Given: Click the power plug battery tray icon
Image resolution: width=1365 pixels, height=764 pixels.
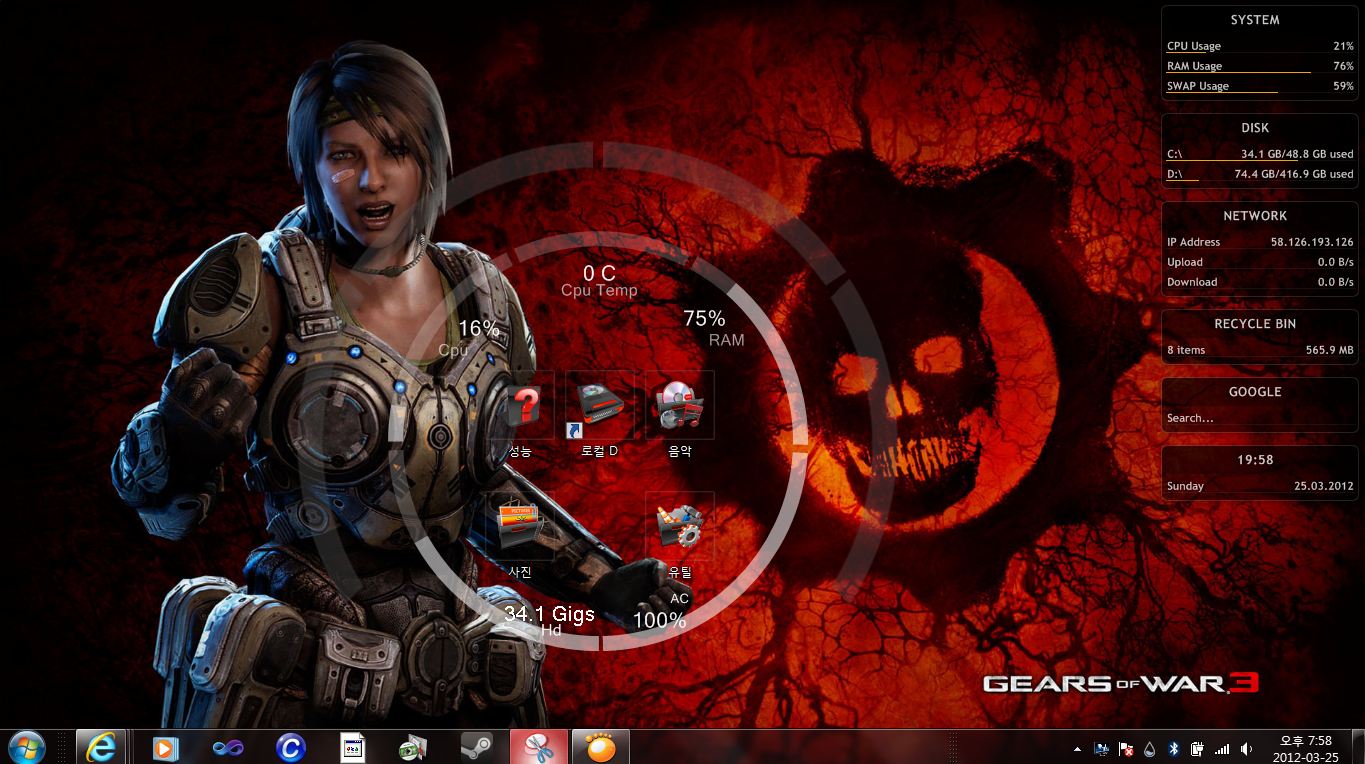Looking at the screenshot, I should click(x=1197, y=748).
